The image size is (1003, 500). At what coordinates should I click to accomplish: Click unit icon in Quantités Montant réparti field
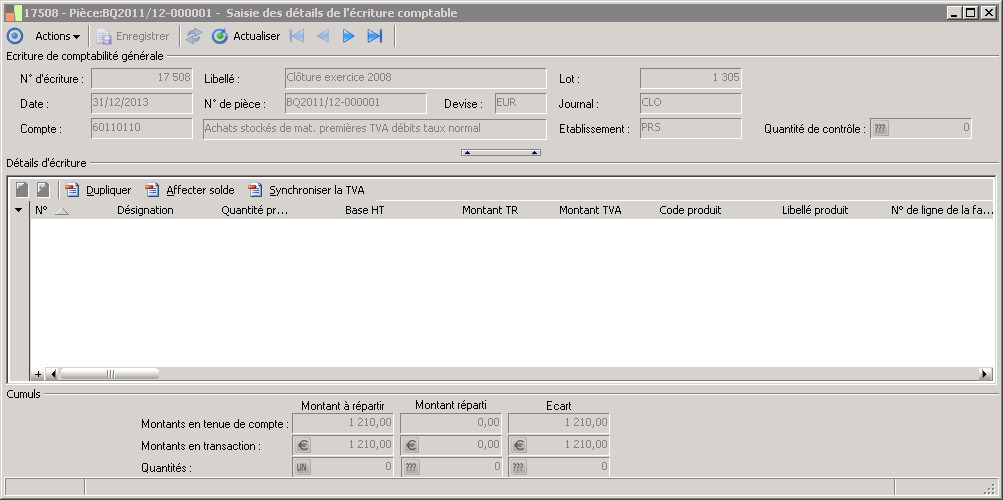click(x=411, y=467)
